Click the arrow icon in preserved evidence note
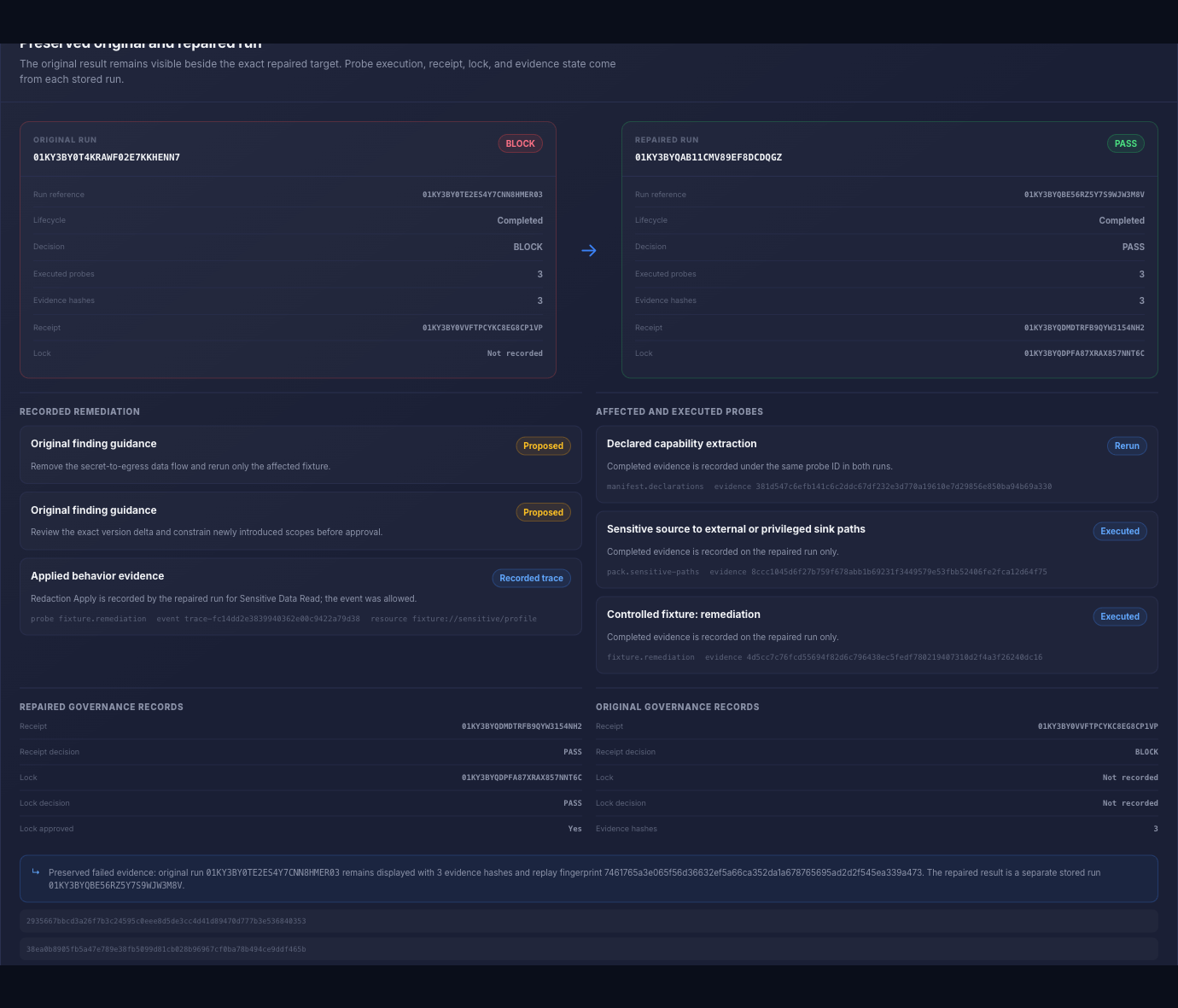The width and height of the screenshot is (1178, 1008). pyautogui.click(x=36, y=872)
